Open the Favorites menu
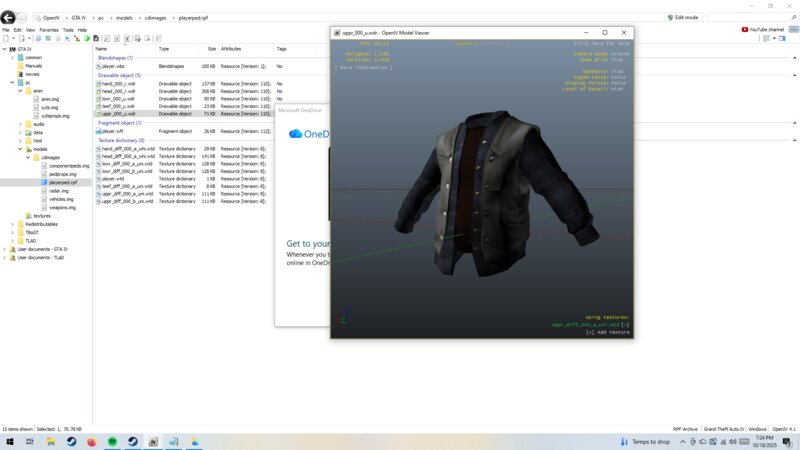 pos(50,30)
